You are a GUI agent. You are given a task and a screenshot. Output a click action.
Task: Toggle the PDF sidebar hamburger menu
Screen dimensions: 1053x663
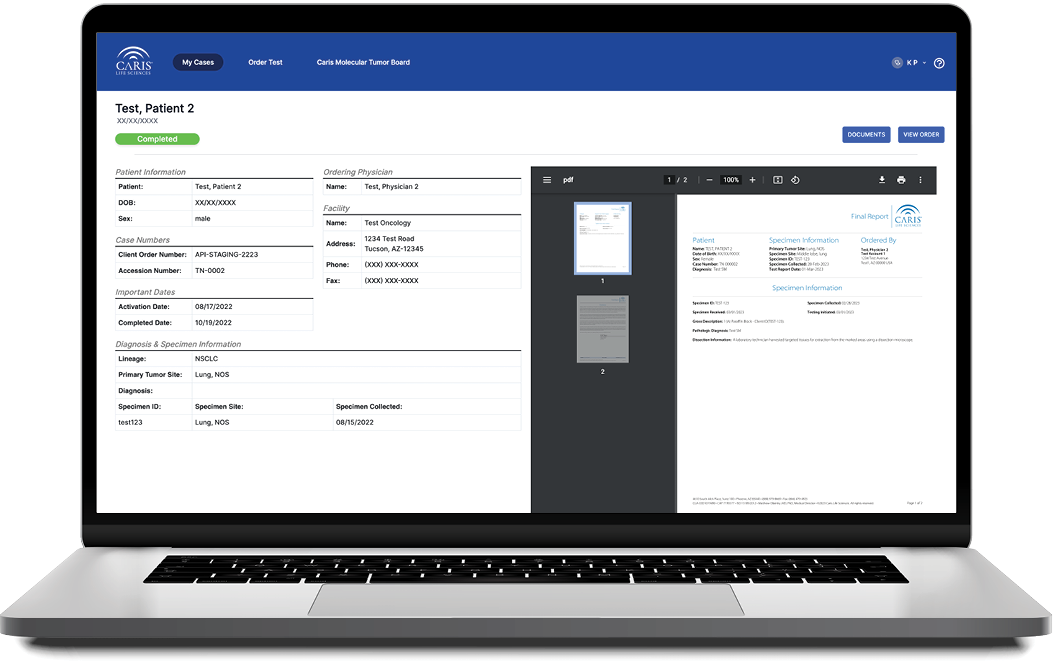pyautogui.click(x=547, y=180)
